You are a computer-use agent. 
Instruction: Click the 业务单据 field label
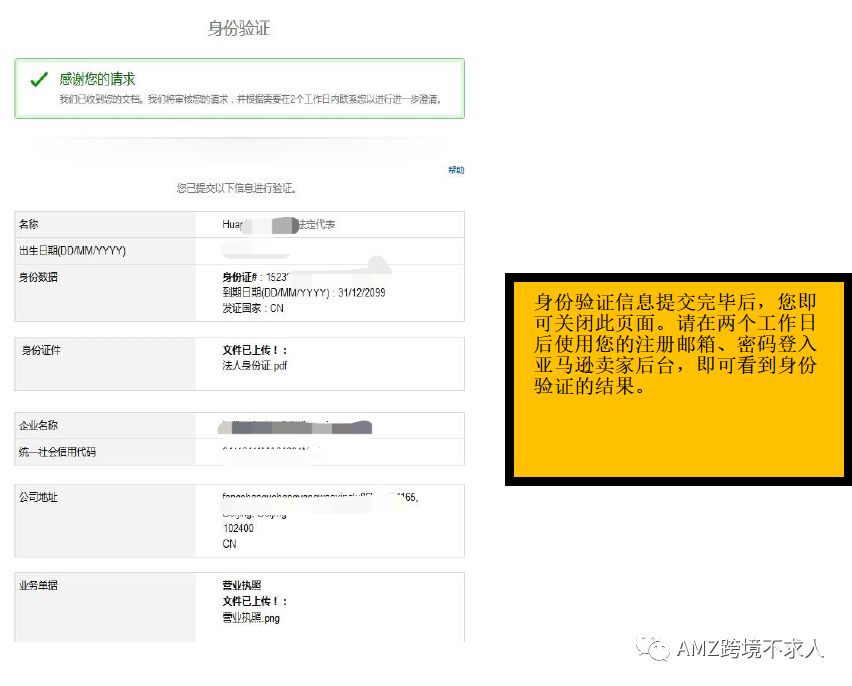tap(40, 584)
